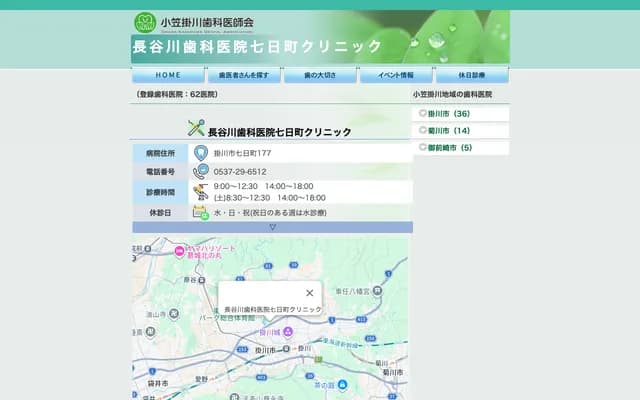Click the clinic name label in map popup
The width and height of the screenshot is (640, 400).
(x=273, y=309)
